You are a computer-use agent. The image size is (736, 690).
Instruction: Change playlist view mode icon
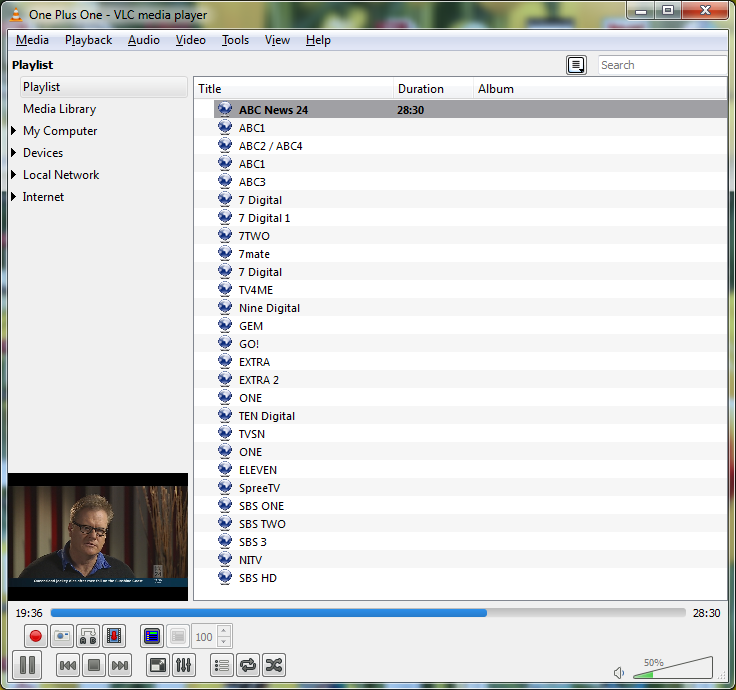tap(576, 65)
